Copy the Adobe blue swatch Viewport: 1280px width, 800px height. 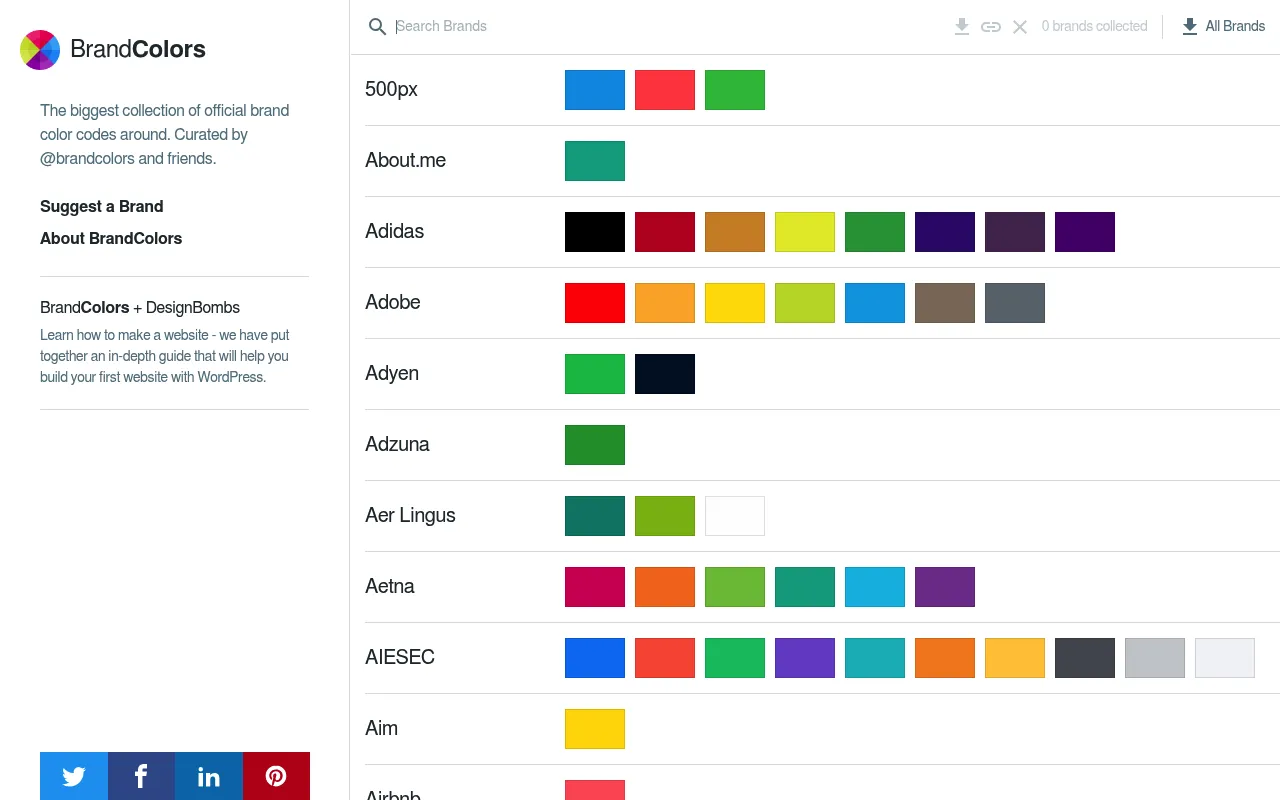pyautogui.click(x=875, y=303)
